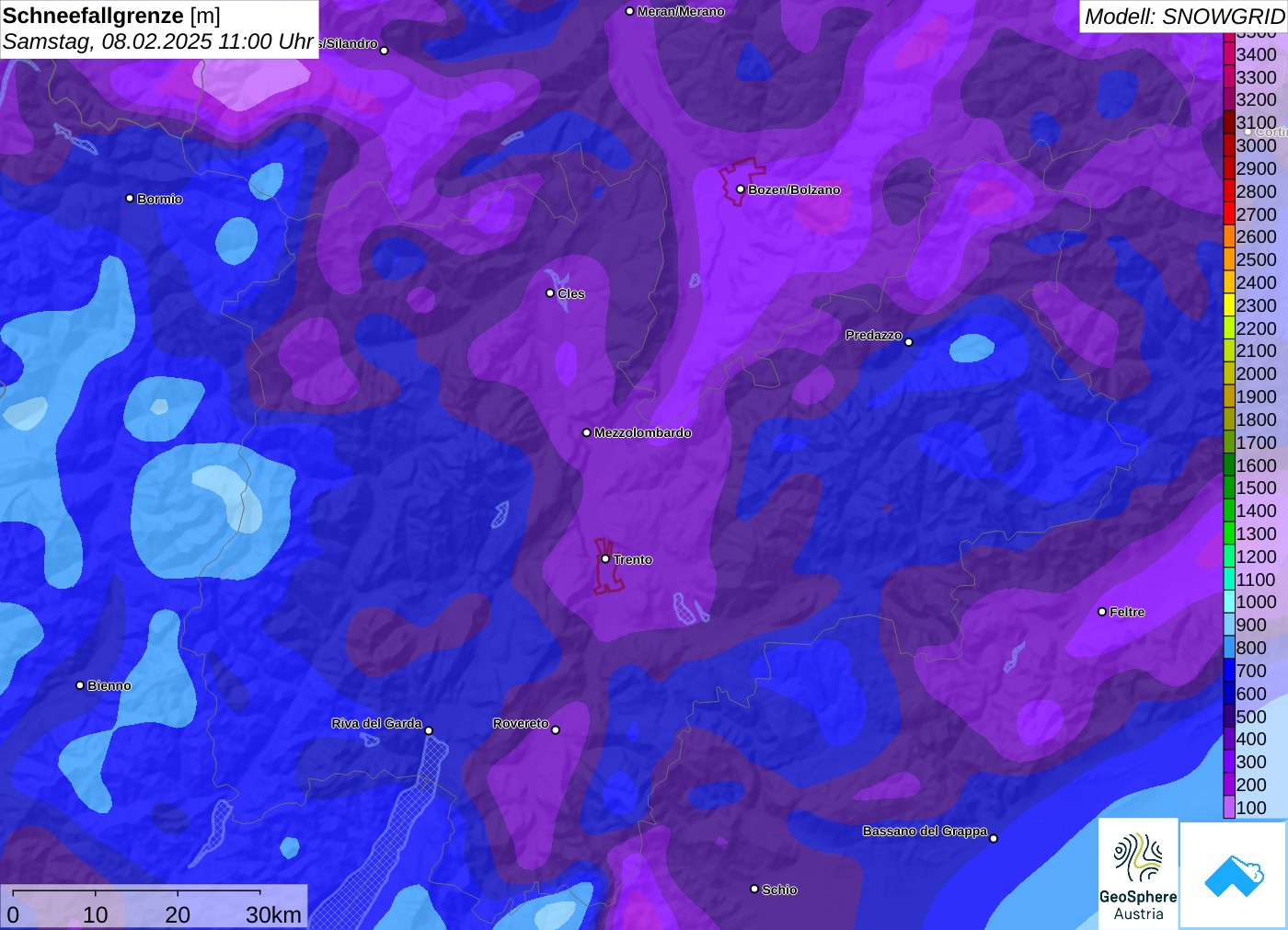Click the "20" scale bar label

(x=178, y=914)
